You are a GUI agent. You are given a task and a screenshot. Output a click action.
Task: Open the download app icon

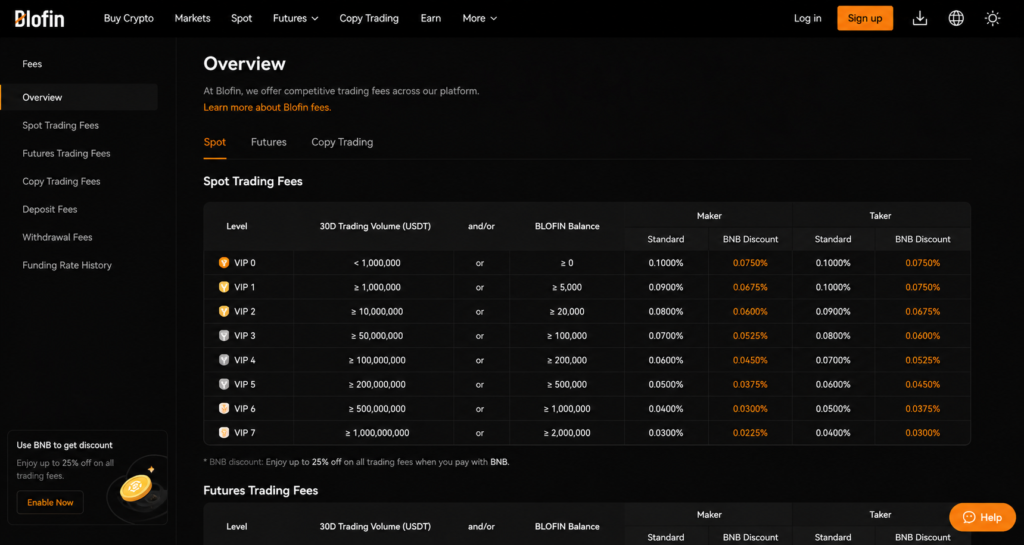pyautogui.click(x=920, y=18)
